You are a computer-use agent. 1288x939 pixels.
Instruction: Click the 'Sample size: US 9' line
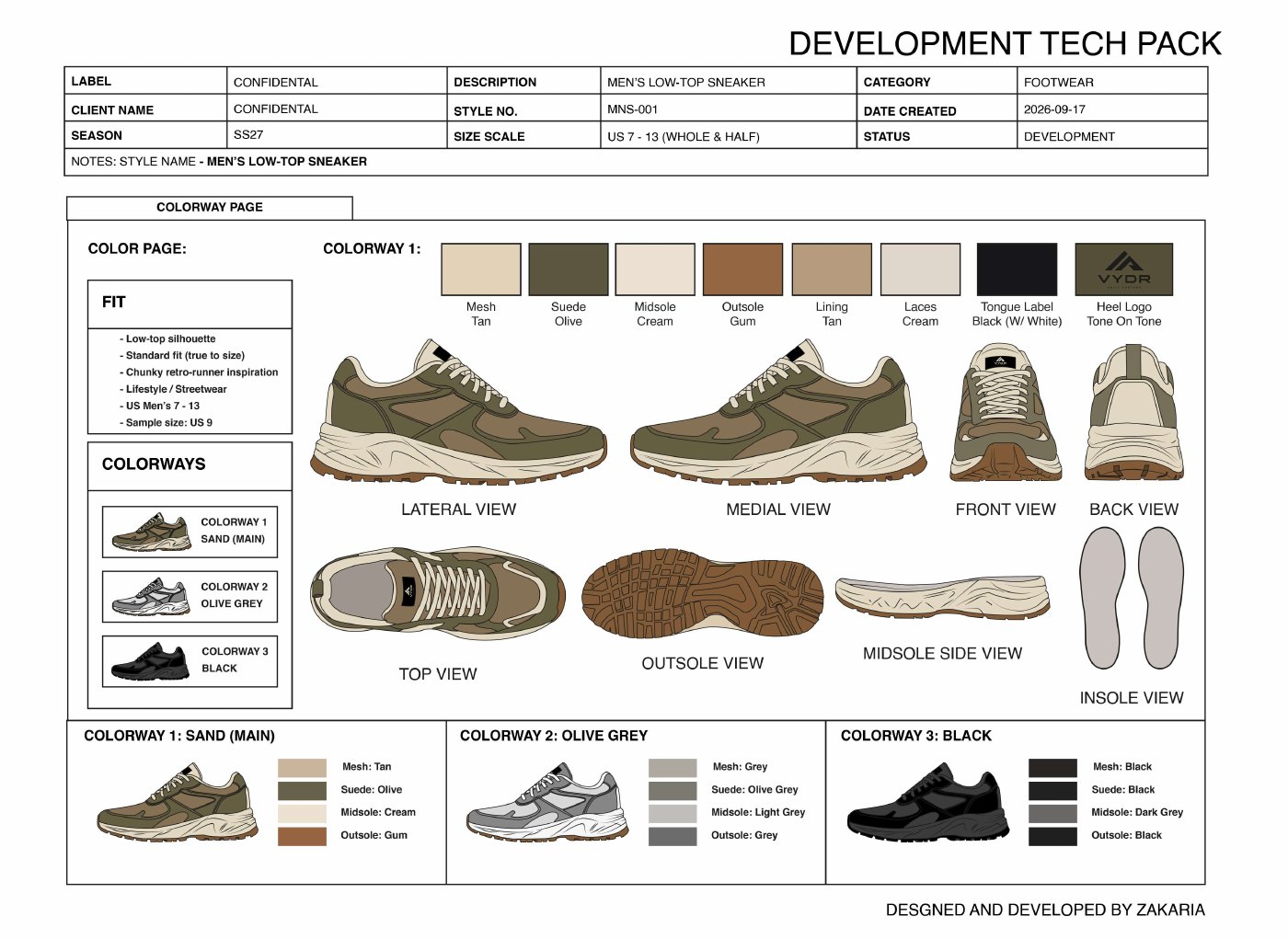coord(166,423)
